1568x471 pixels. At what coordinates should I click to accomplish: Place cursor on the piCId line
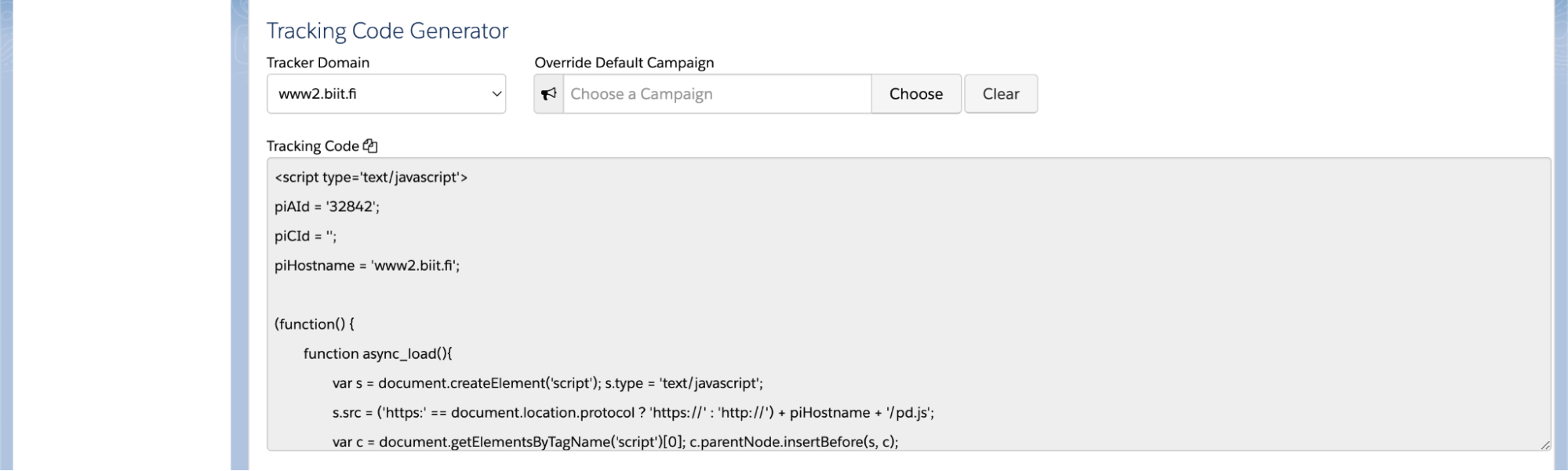[x=305, y=236]
